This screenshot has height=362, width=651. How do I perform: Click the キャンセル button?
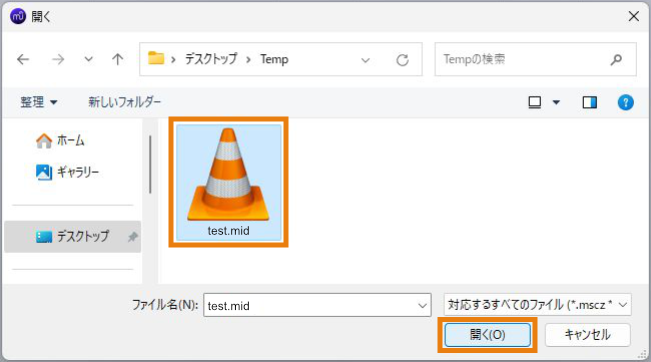[587, 335]
